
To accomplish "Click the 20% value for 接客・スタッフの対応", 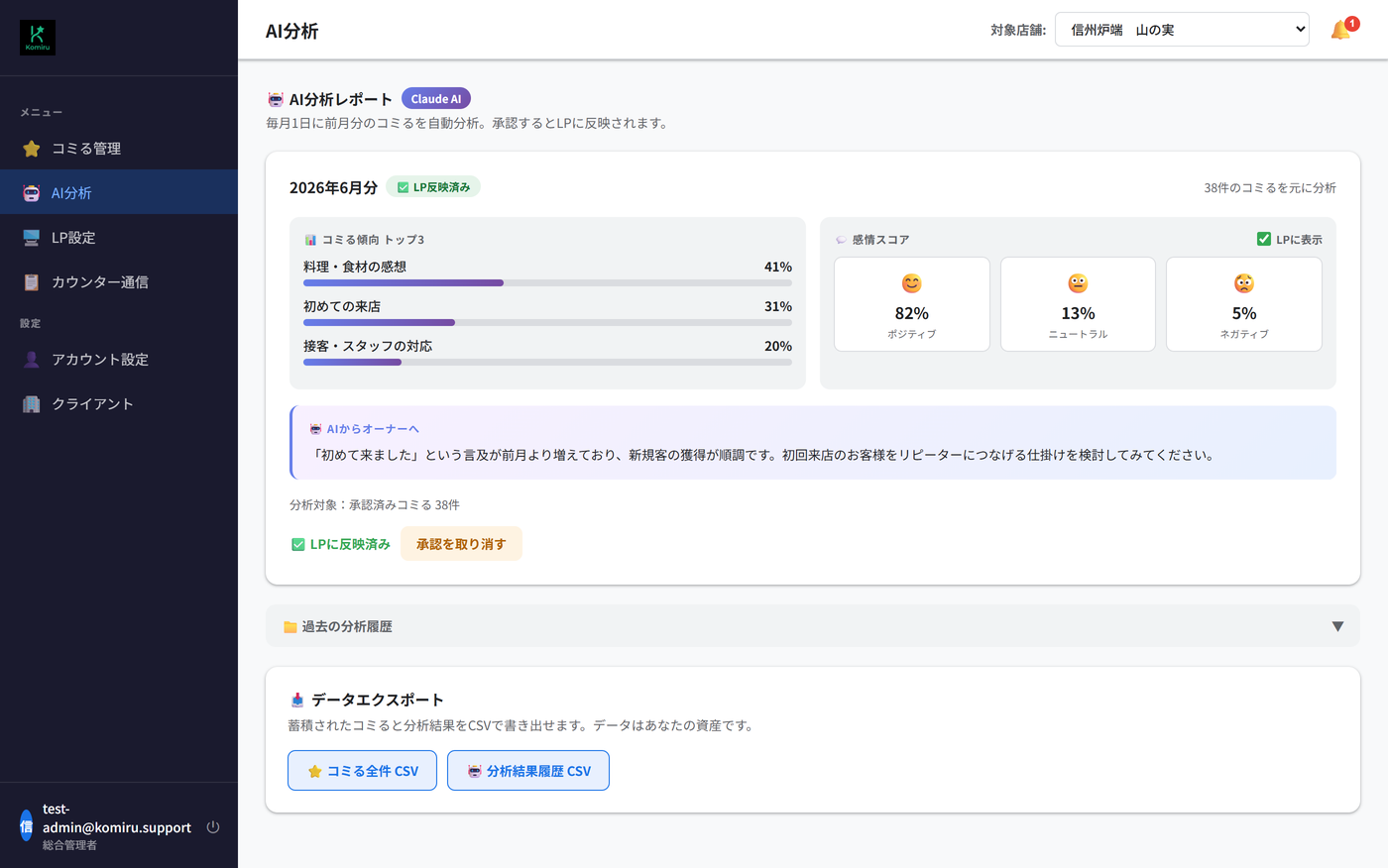I will point(778,346).
